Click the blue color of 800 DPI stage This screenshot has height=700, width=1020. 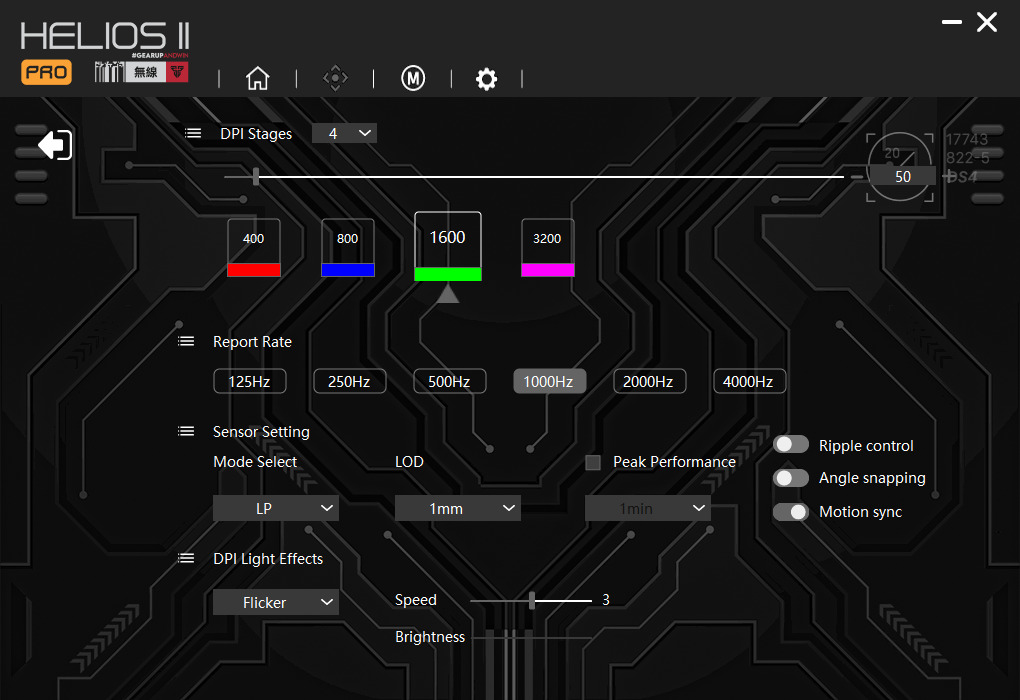[348, 270]
